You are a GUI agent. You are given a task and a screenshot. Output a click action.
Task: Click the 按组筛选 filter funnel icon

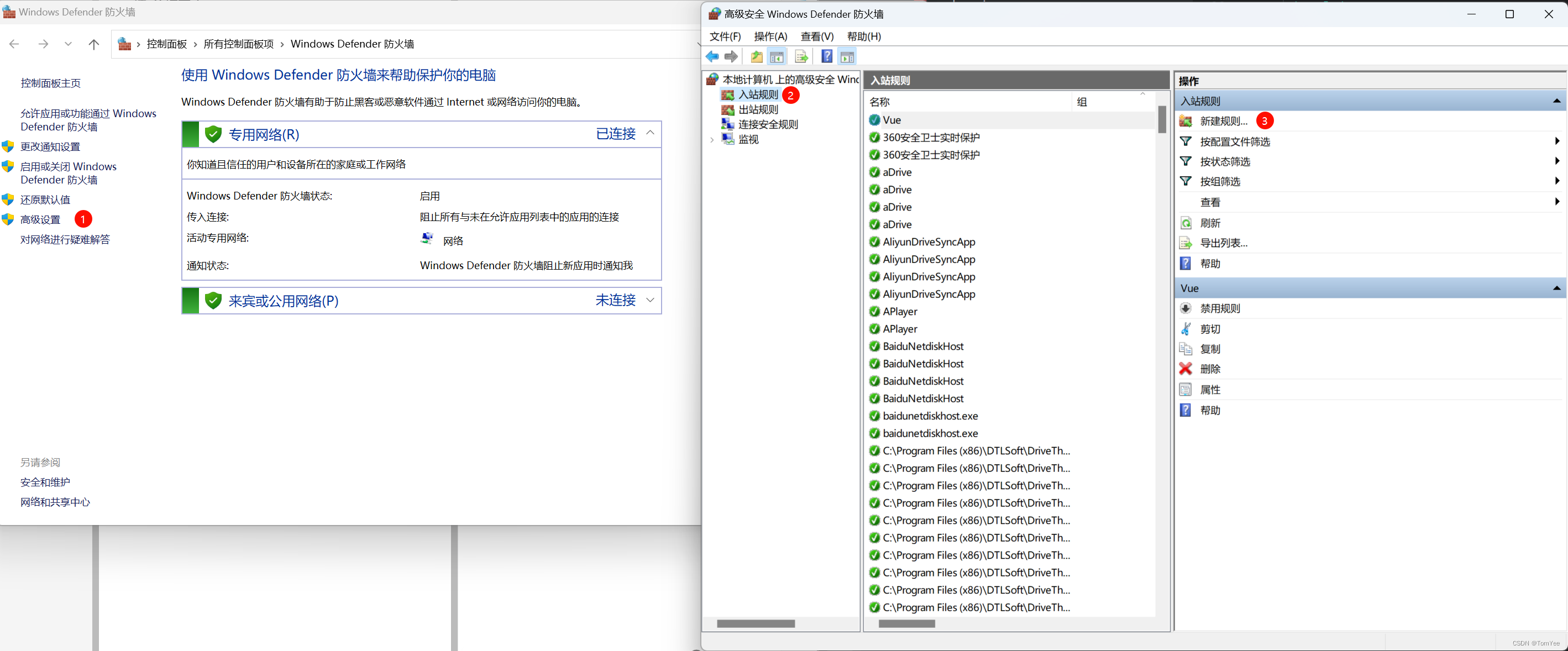1186,181
